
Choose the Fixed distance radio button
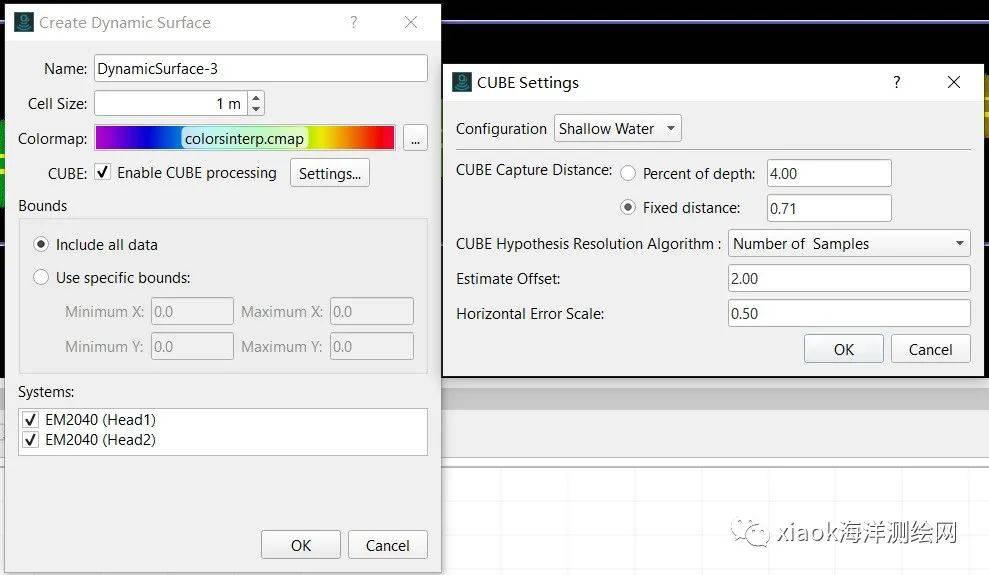pyautogui.click(x=628, y=208)
